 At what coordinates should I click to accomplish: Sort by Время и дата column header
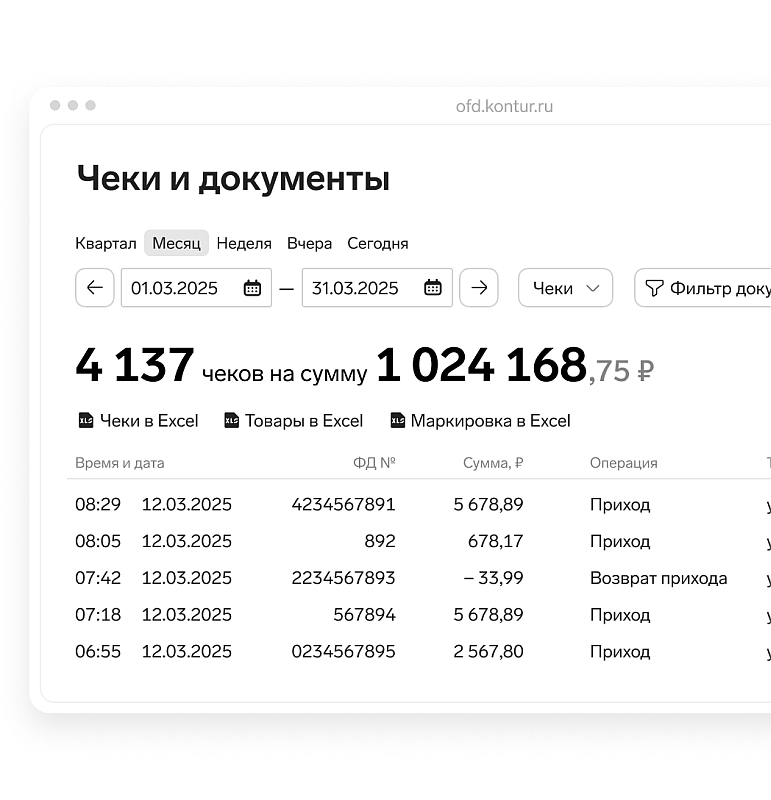[119, 463]
